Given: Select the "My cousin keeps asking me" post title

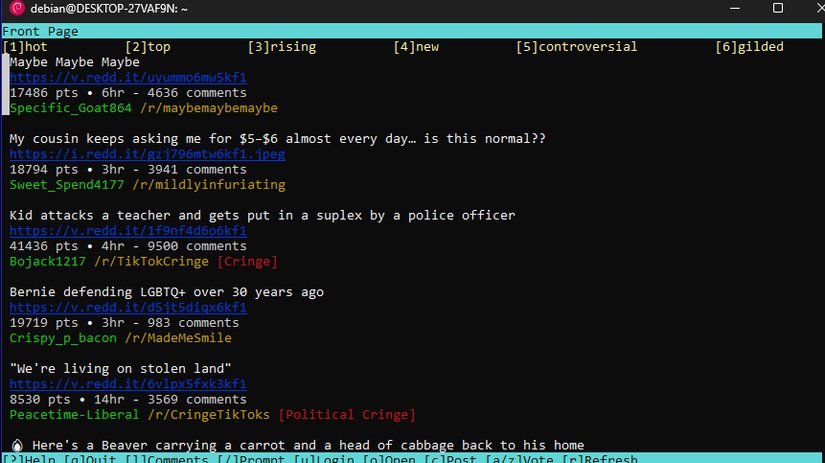Looking at the screenshot, I should 277,139.
